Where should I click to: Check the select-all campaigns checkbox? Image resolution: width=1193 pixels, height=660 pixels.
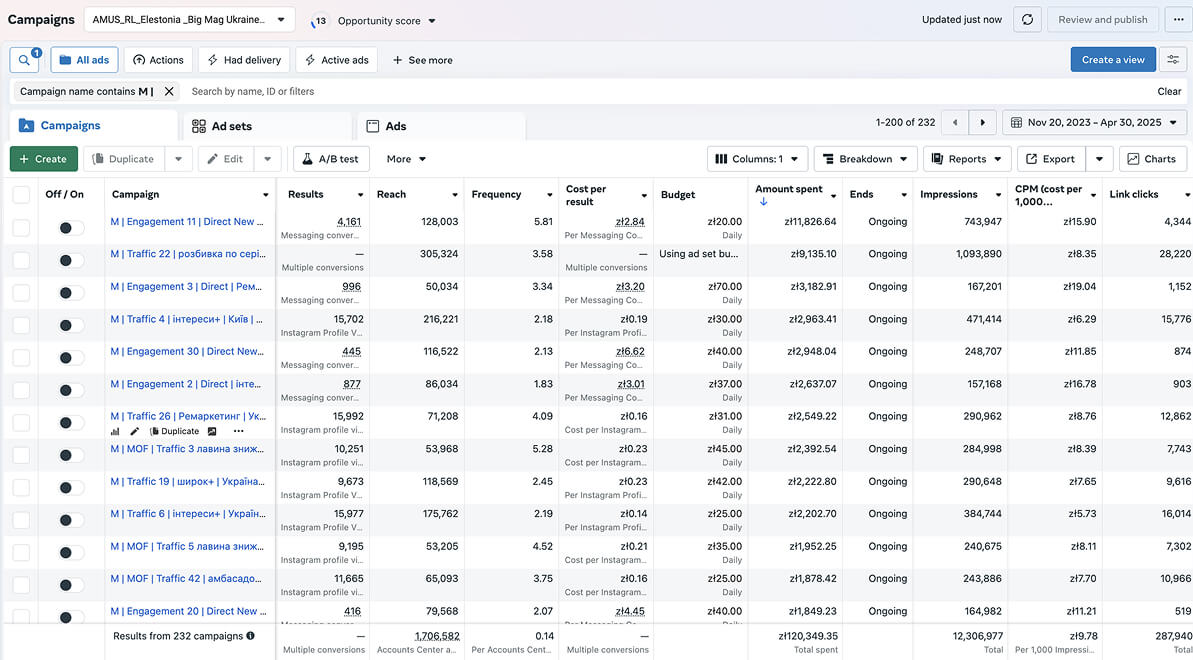click(x=21, y=195)
